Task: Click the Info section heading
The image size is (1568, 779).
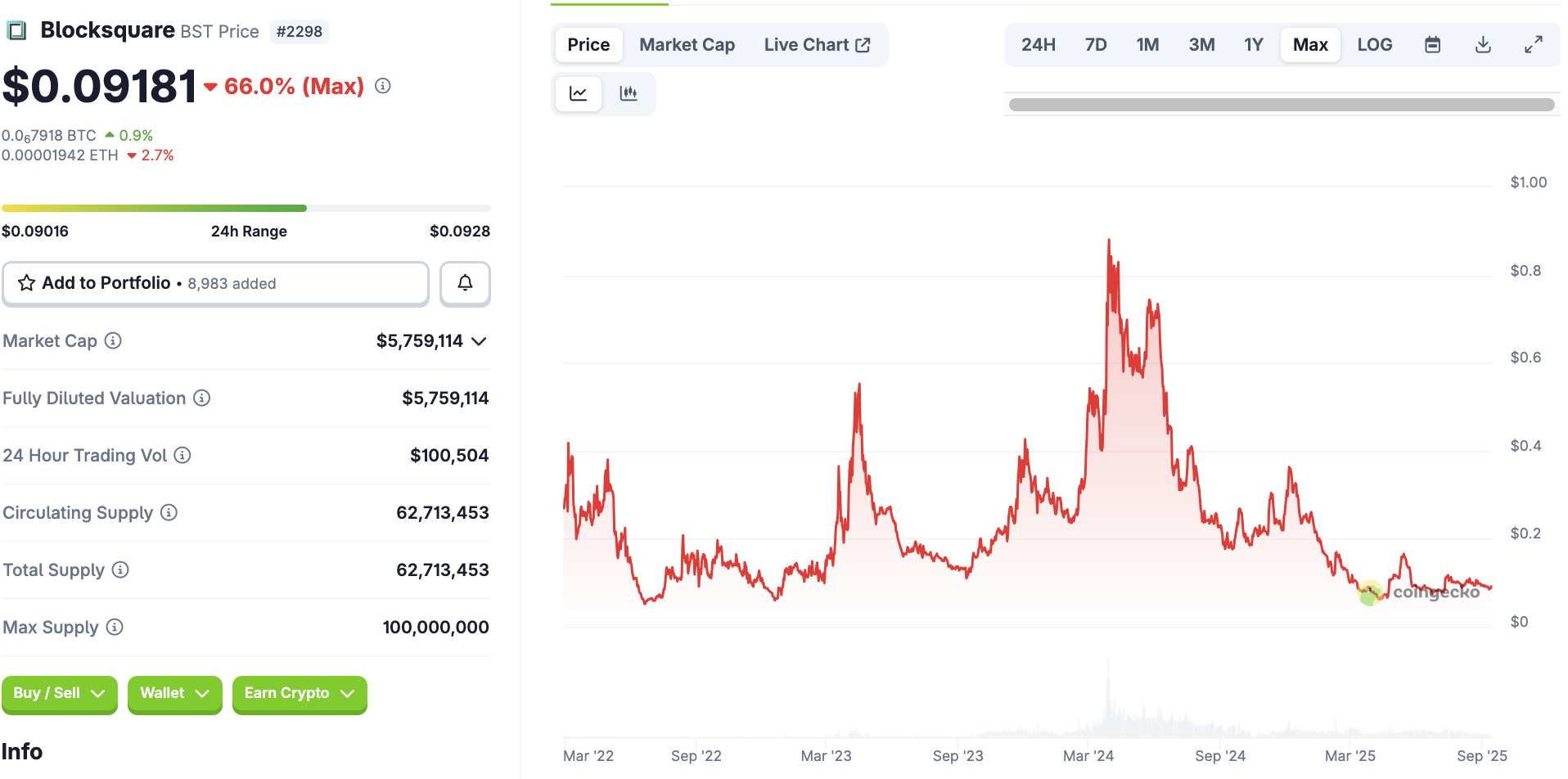Action: click(x=22, y=751)
